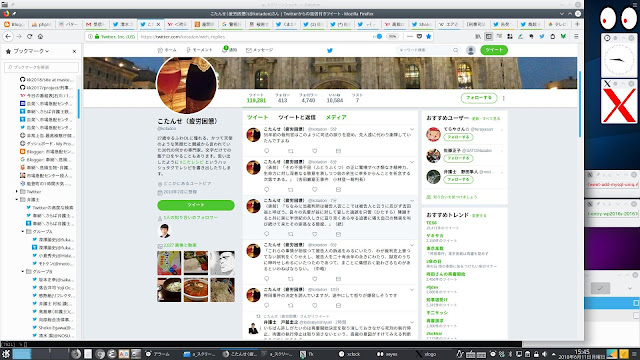Click the Firefox reload page icon
Screen dimensions: 640x360
coord(29,36)
